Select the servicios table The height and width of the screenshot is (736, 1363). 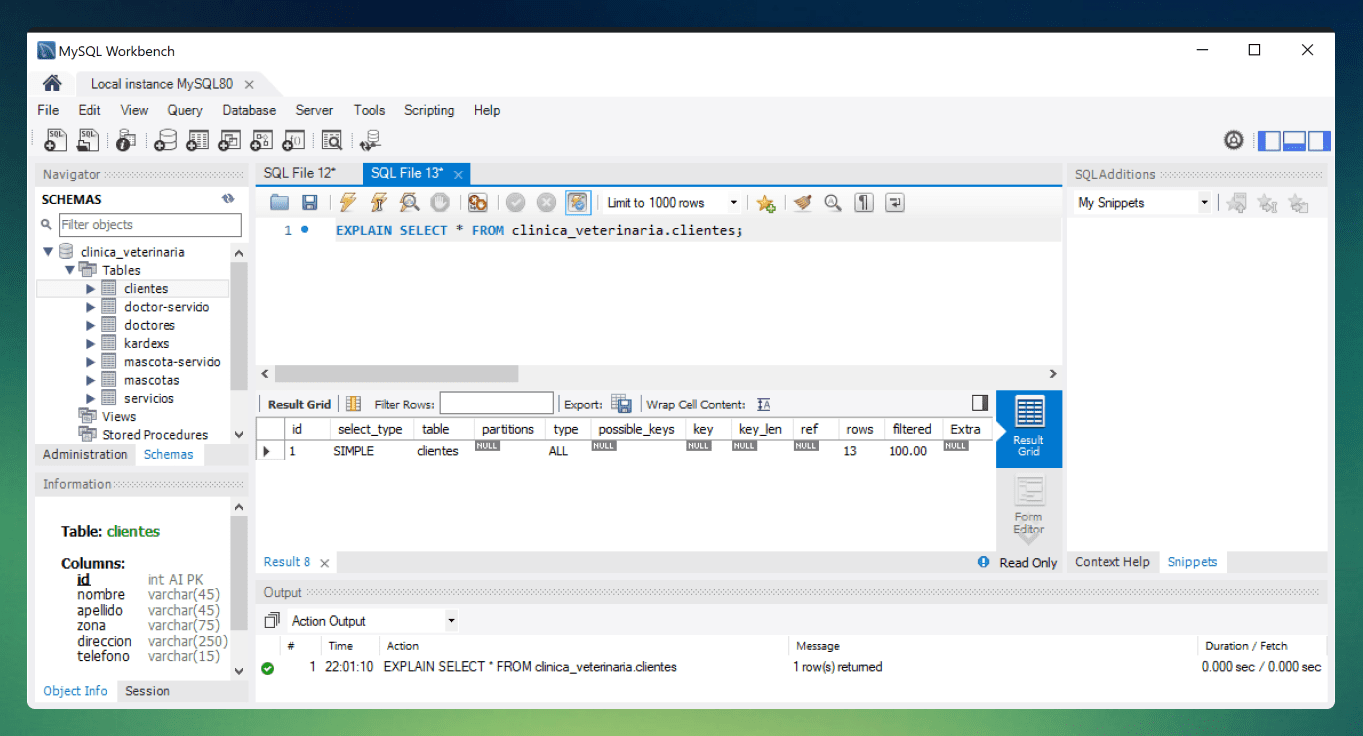[x=149, y=398]
